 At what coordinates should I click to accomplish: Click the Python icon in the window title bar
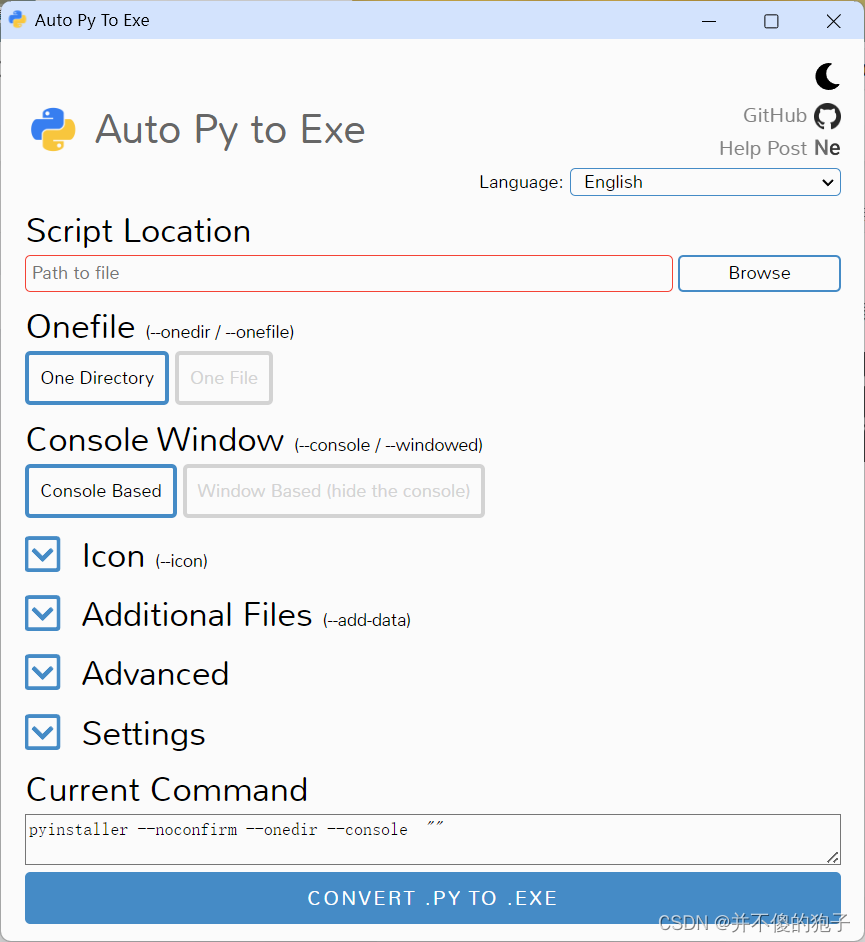click(17, 20)
